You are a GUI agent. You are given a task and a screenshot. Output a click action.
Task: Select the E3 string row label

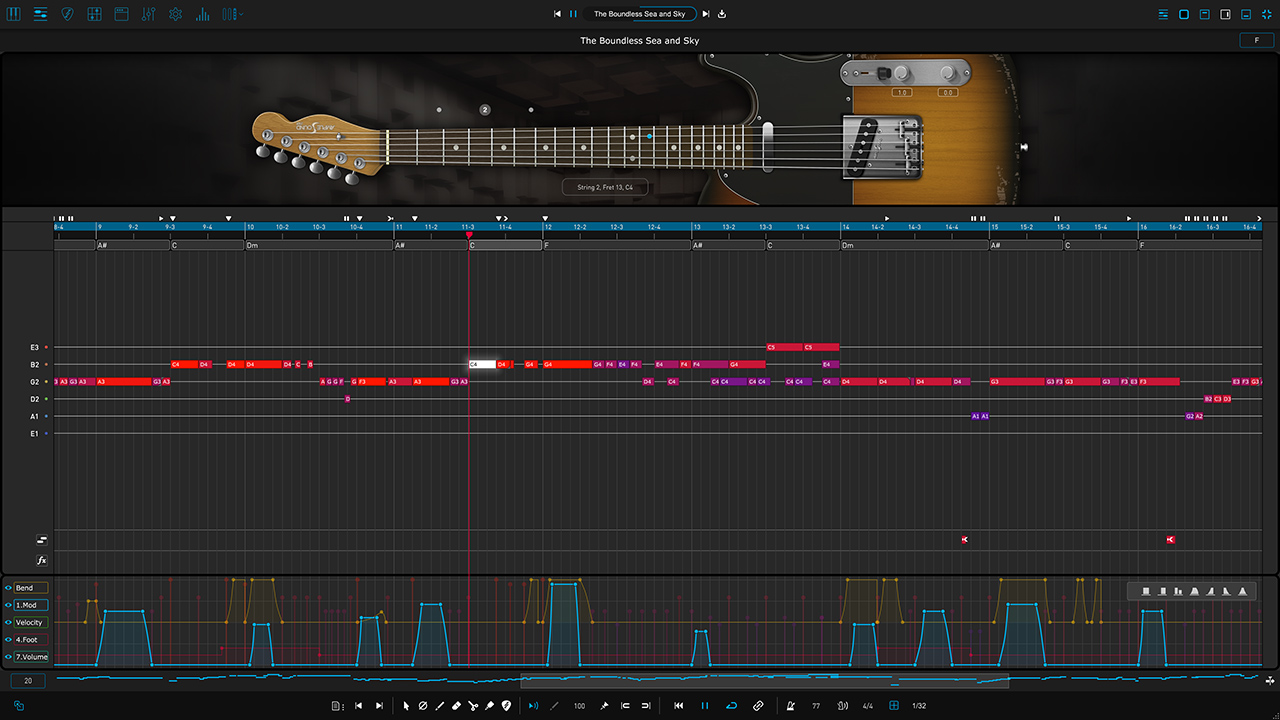(34, 347)
